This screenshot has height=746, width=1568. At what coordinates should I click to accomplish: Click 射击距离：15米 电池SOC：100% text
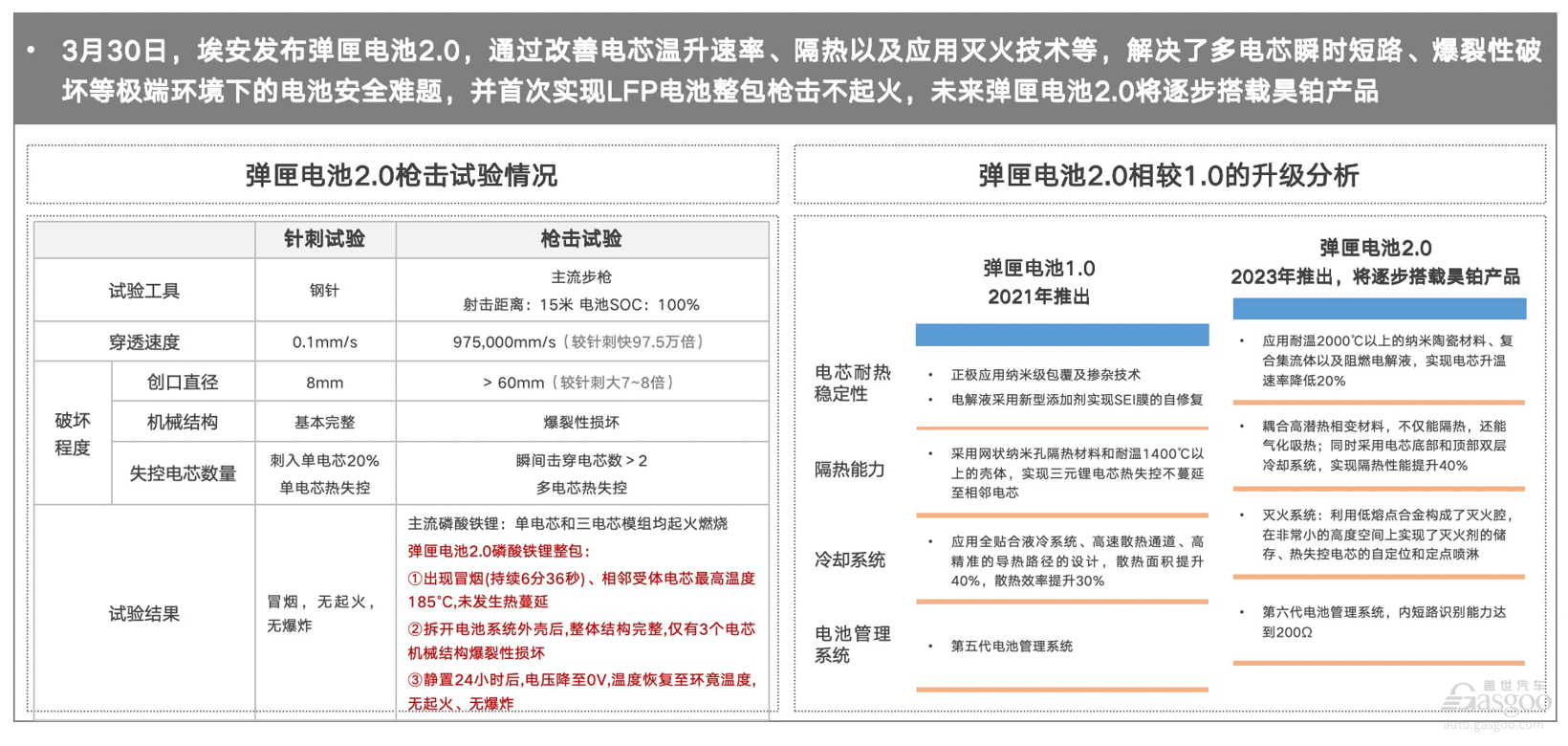pos(581,305)
